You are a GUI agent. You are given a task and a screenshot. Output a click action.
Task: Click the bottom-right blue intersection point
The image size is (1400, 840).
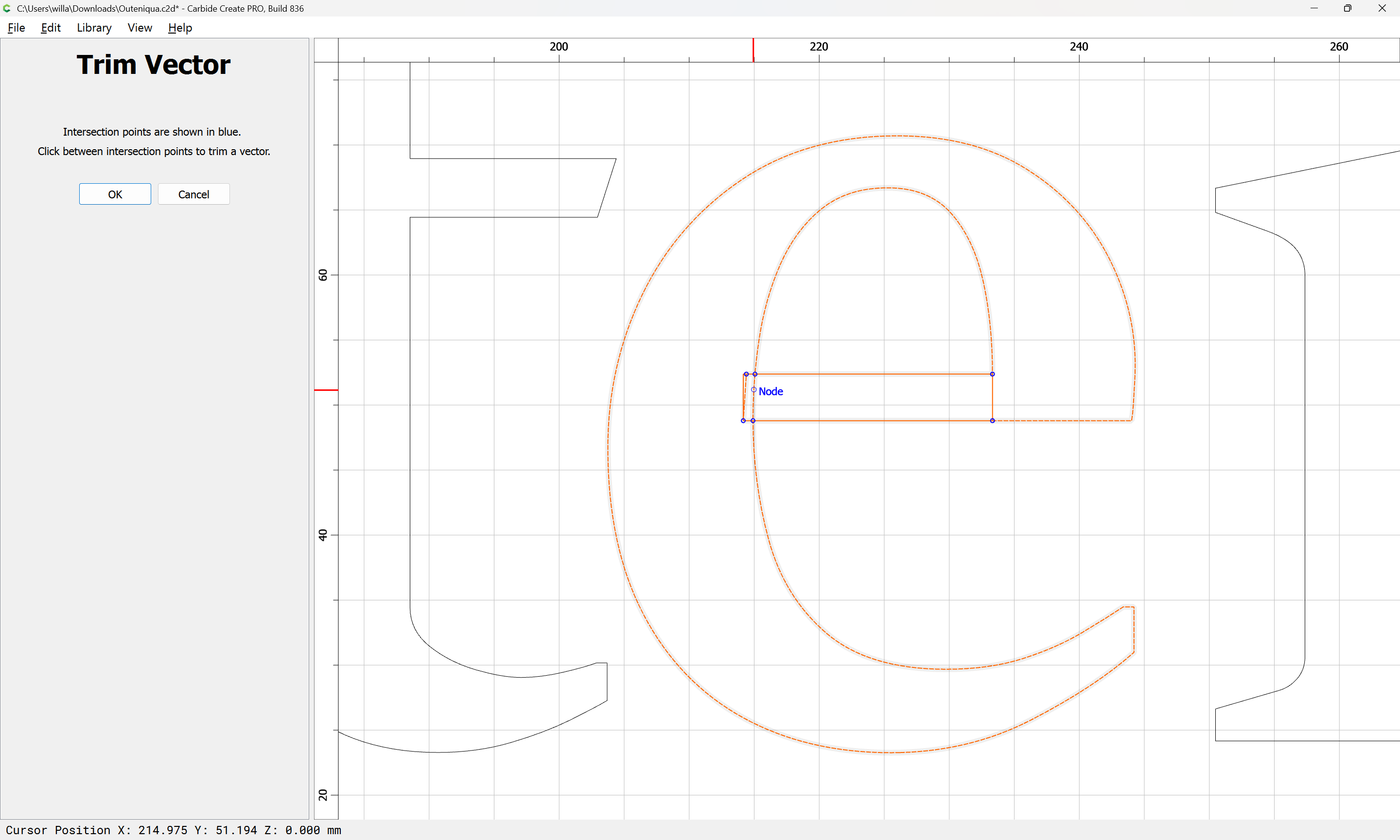point(992,420)
